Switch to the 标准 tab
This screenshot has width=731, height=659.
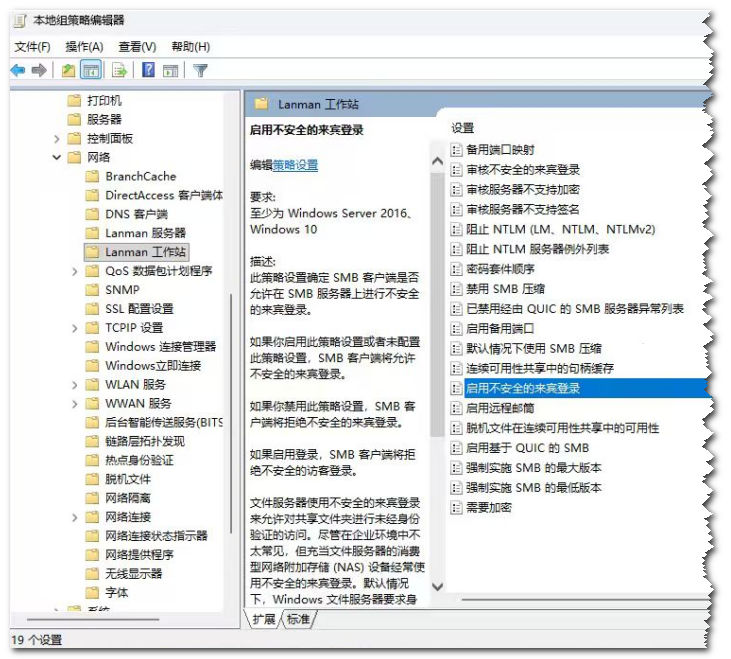pyautogui.click(x=298, y=620)
